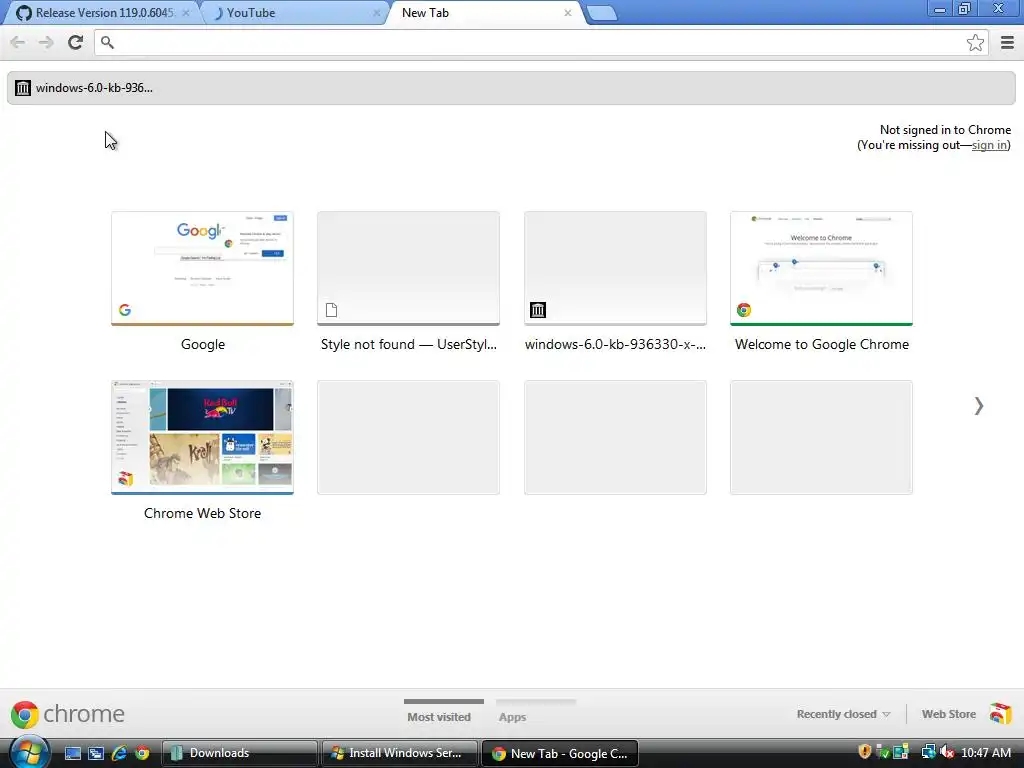
Task: Close the YouTube tab
Action: [x=376, y=13]
